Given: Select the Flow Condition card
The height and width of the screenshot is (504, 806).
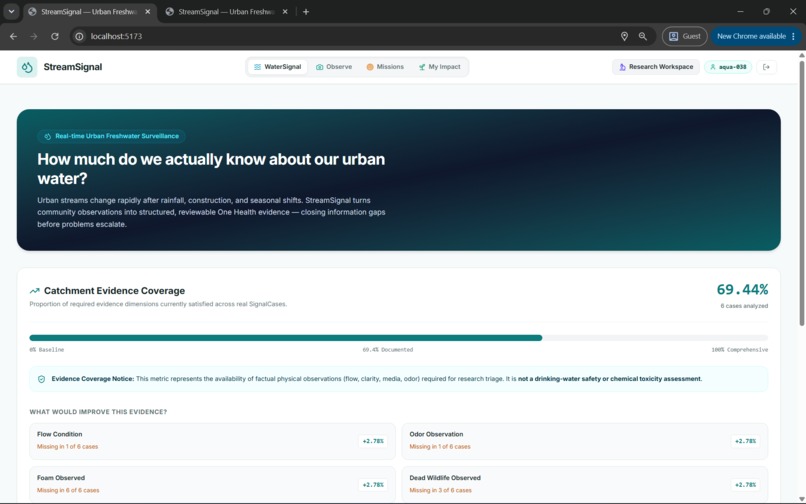Looking at the screenshot, I should pos(212,441).
